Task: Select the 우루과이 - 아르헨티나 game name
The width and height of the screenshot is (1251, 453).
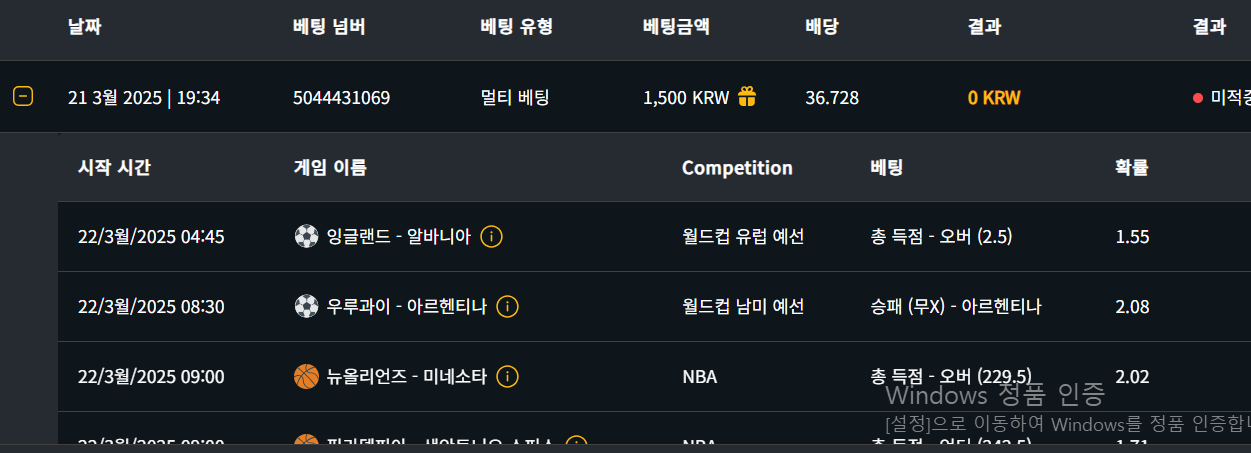Action: click(407, 307)
